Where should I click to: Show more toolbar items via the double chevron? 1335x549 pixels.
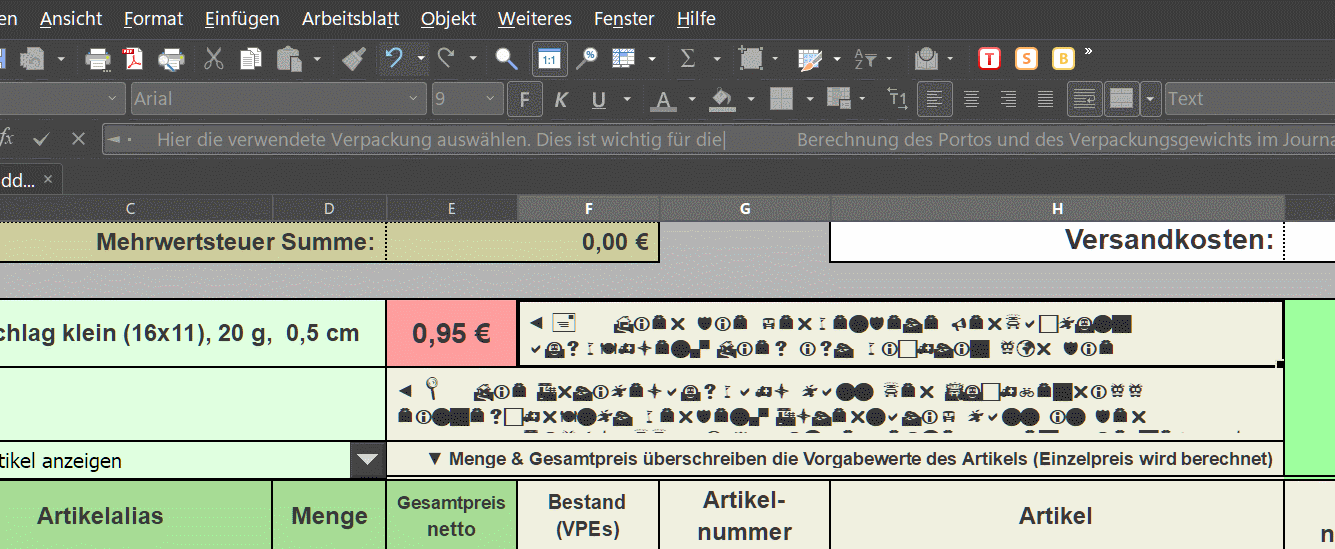[1088, 51]
